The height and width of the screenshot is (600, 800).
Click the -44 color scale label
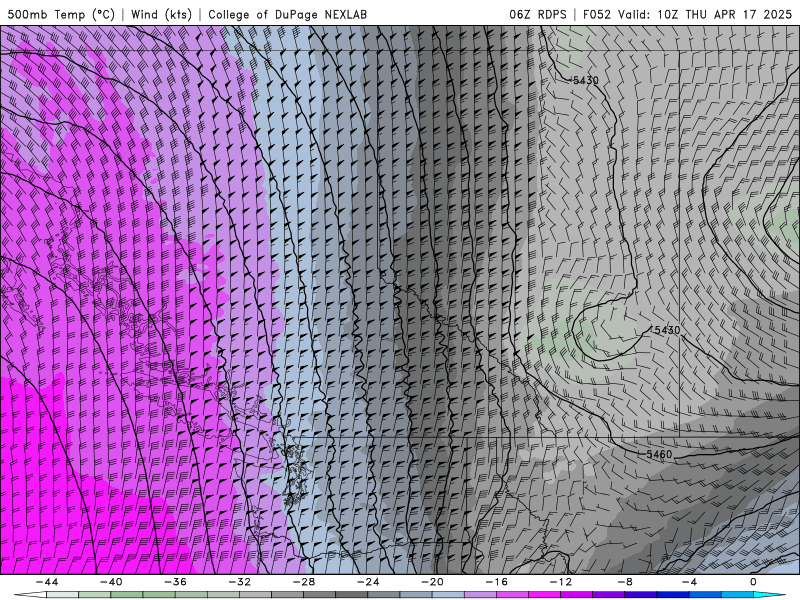coord(47,582)
